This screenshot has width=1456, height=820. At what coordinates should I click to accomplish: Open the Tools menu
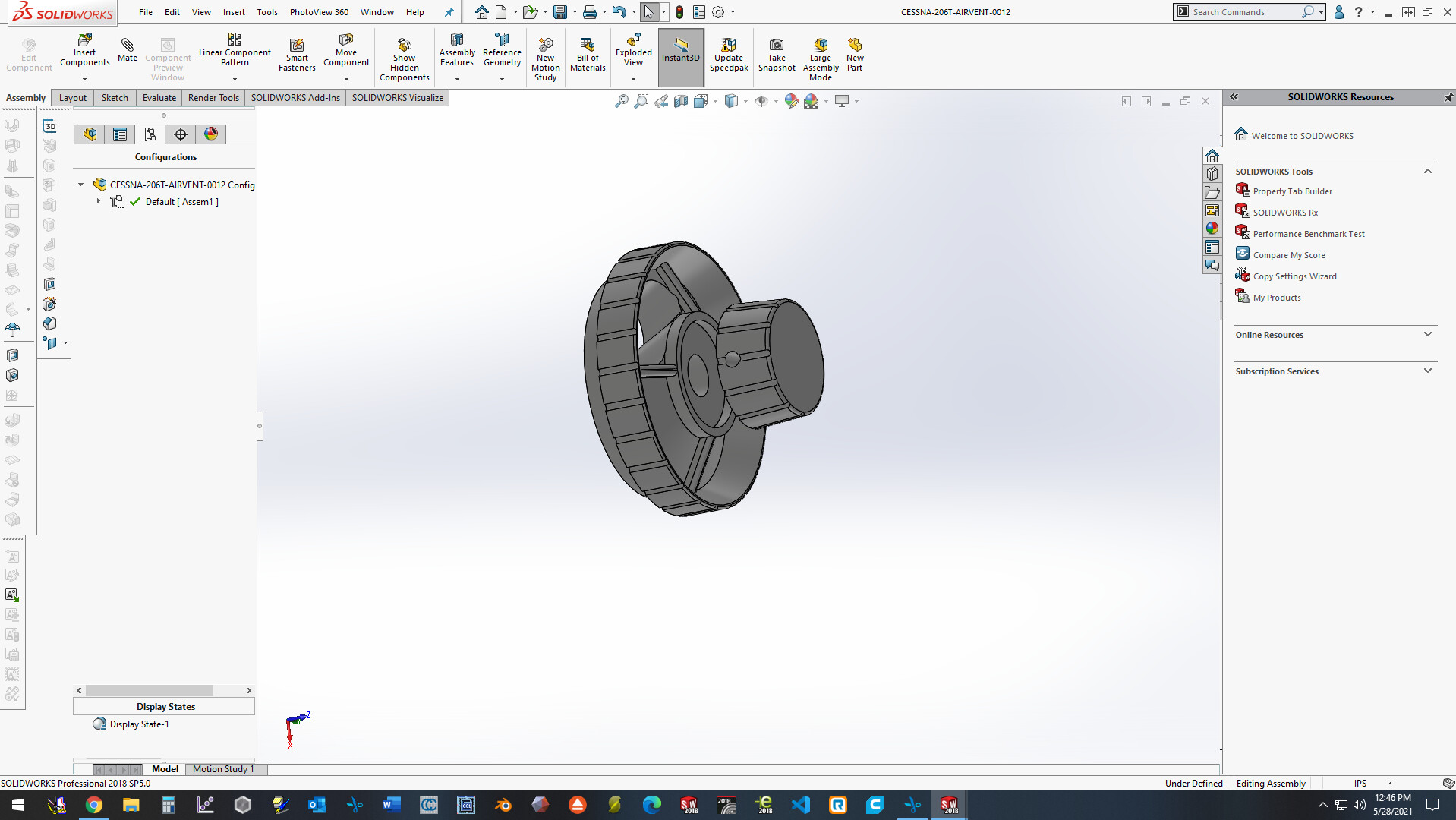(x=267, y=12)
